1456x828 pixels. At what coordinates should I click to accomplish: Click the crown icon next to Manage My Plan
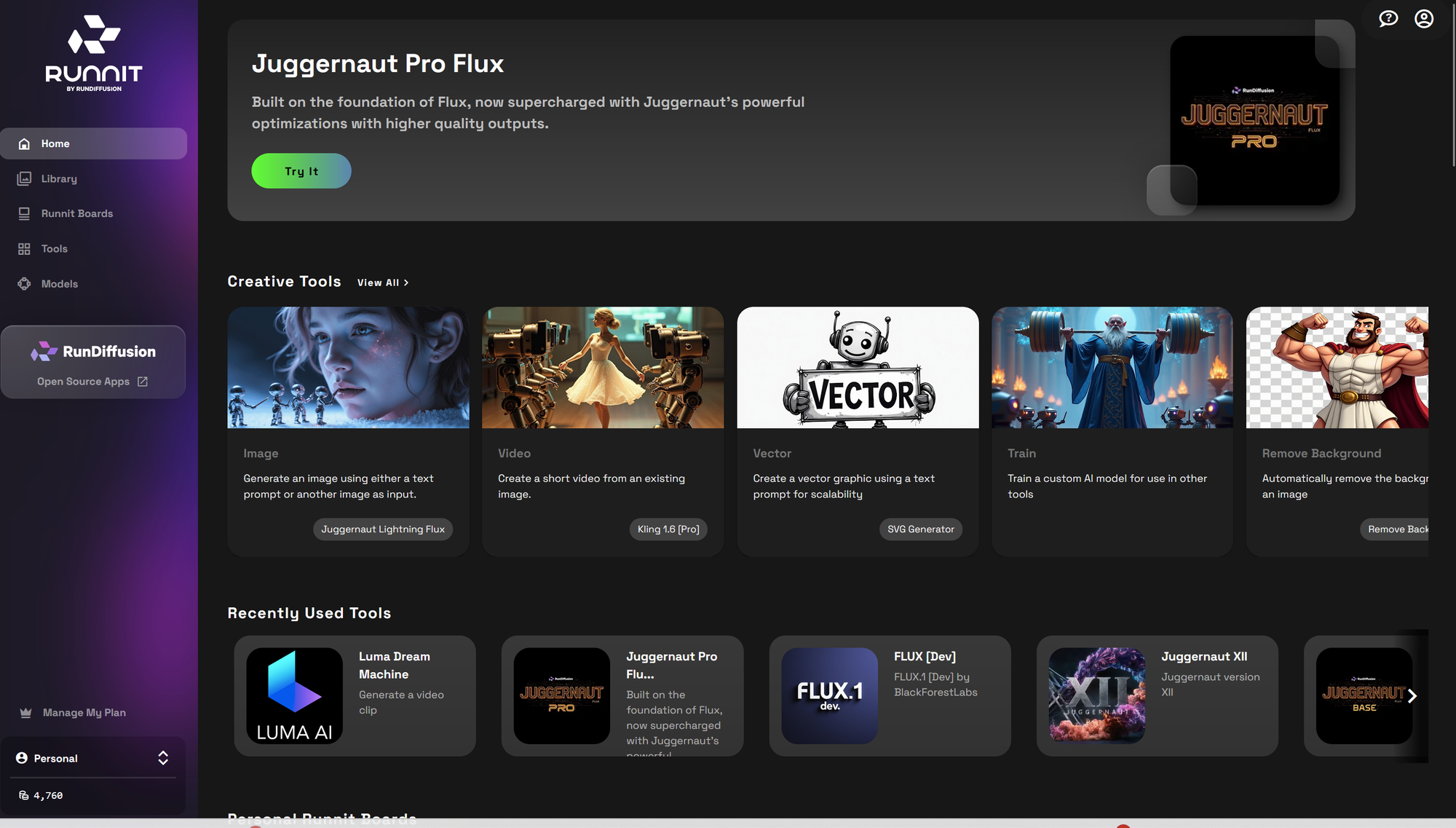[25, 712]
